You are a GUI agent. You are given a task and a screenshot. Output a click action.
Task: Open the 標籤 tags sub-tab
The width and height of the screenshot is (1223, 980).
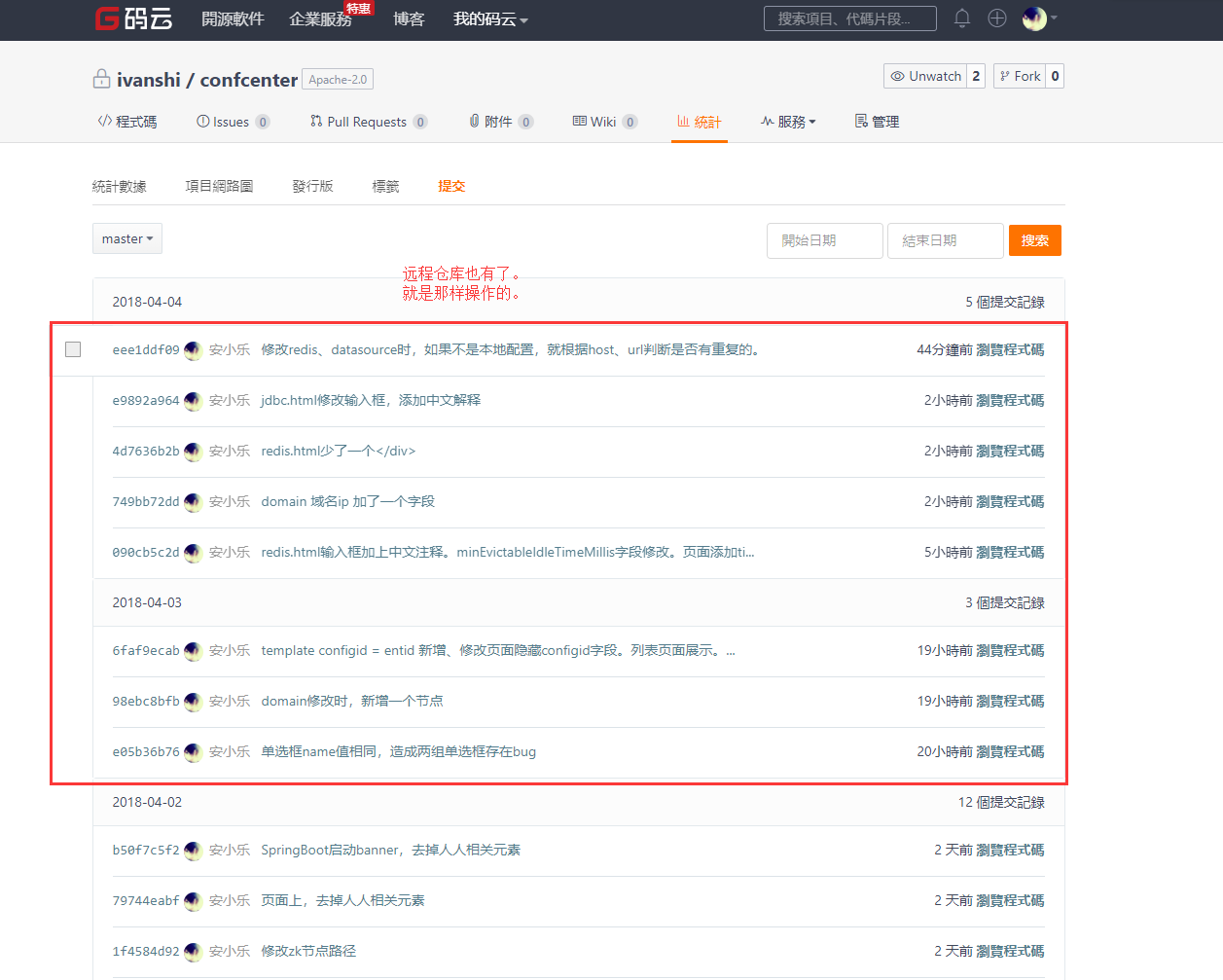[x=386, y=186]
